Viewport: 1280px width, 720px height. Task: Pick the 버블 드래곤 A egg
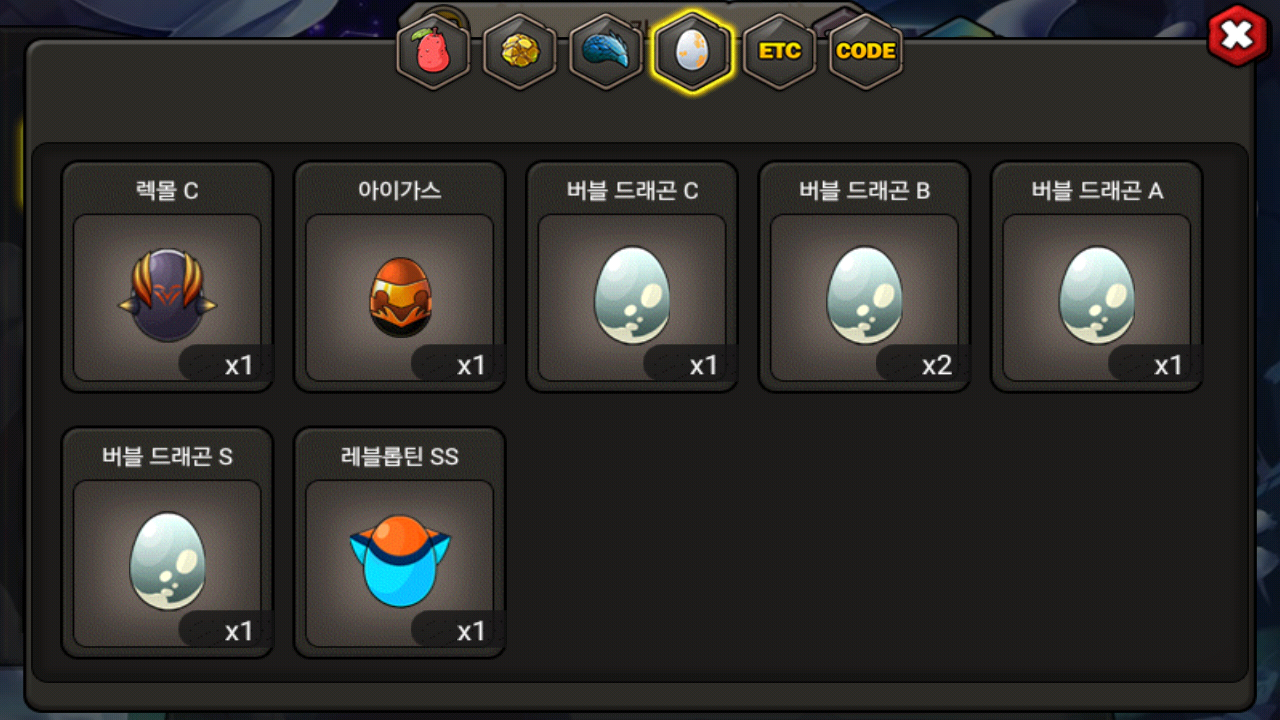click(1096, 276)
